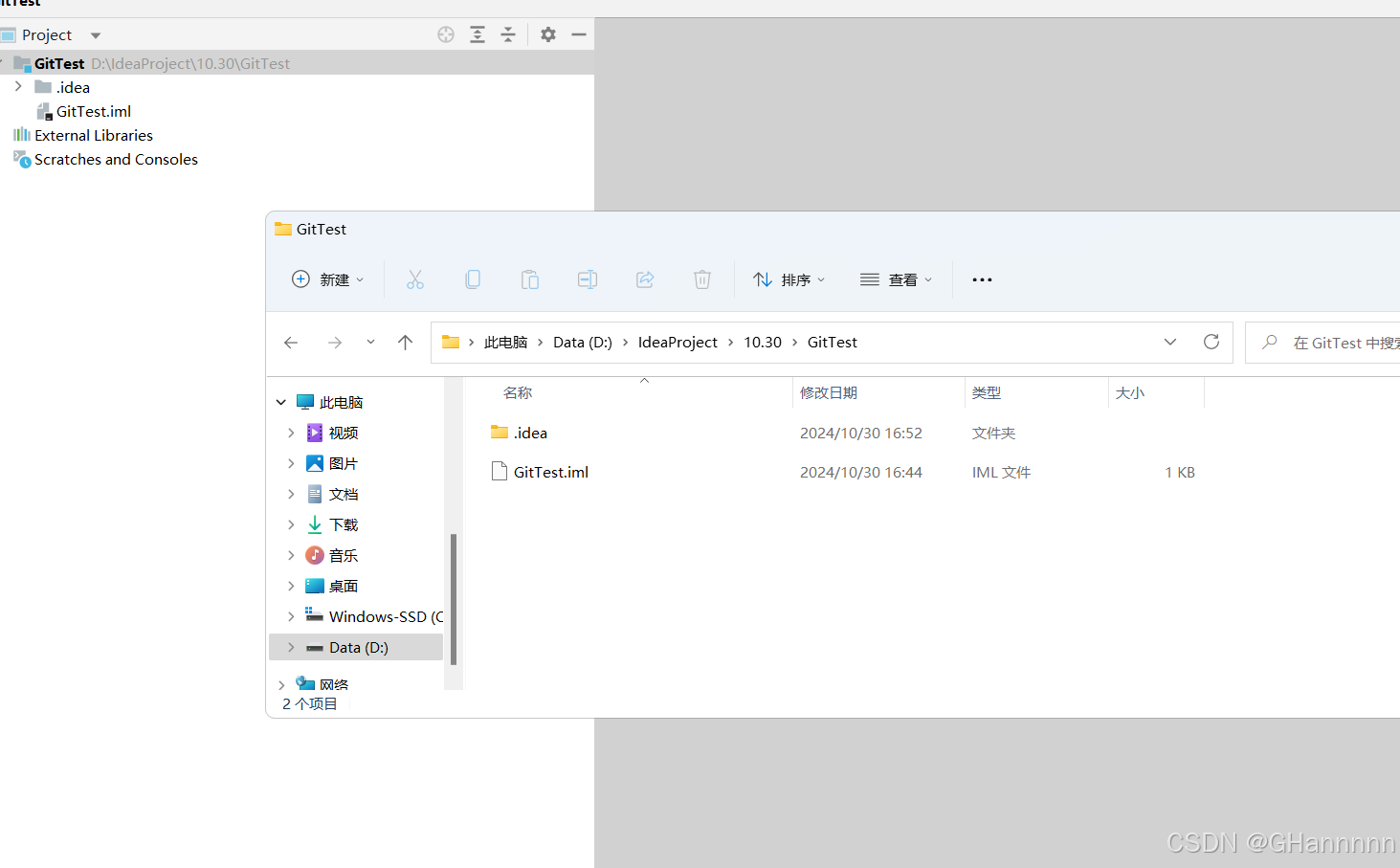Click IdeaProject in the breadcrumb path
This screenshot has width=1400, height=868.
point(678,342)
